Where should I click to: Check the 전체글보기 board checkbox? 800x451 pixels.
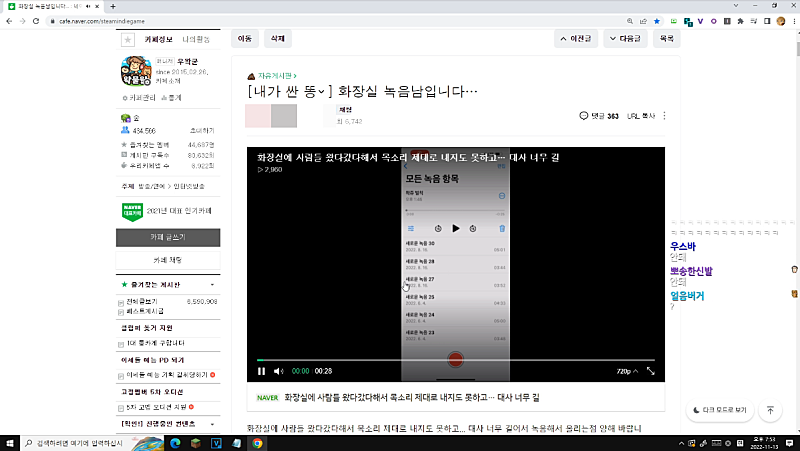pos(122,301)
